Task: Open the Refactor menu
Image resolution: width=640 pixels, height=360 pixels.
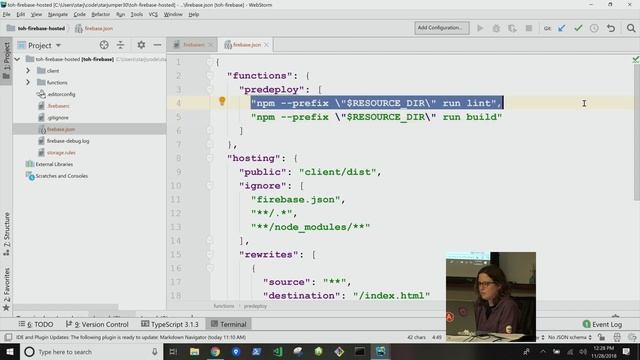Action: tap(100, 14)
